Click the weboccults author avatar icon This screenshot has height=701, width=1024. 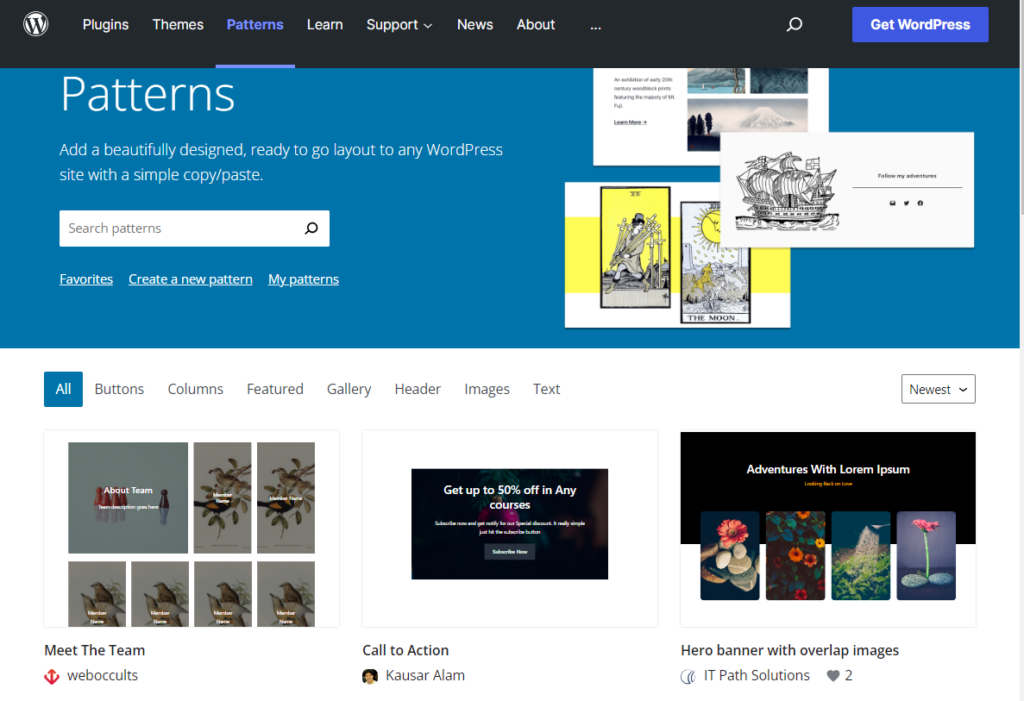click(x=52, y=676)
